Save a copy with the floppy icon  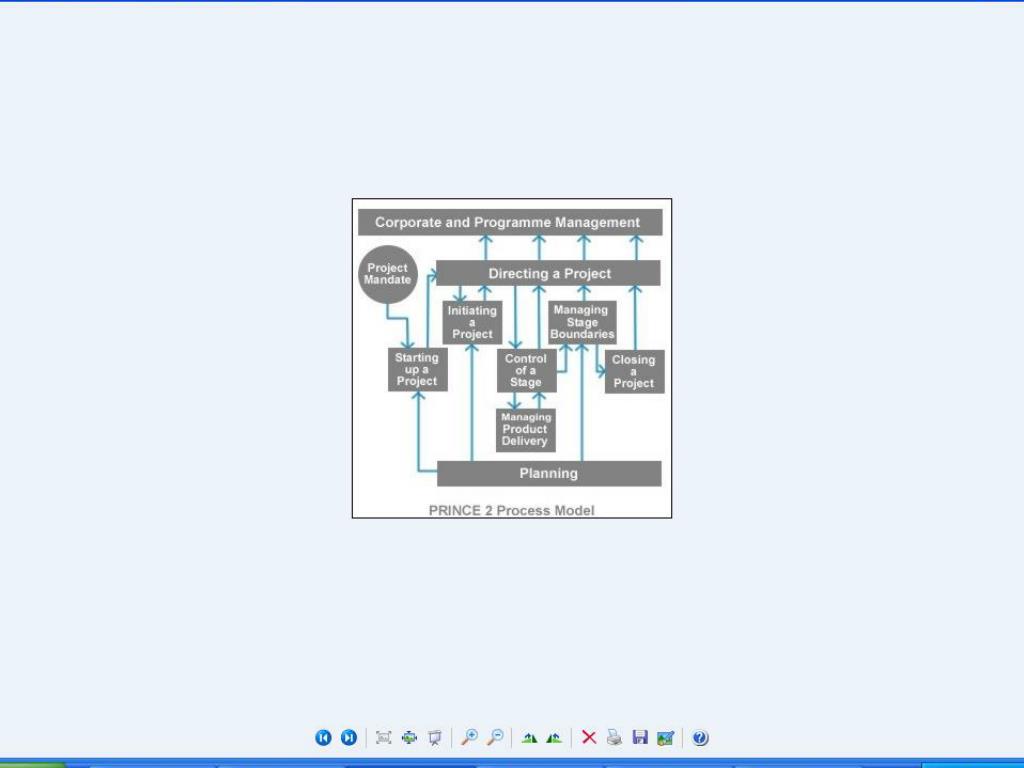[x=640, y=737]
